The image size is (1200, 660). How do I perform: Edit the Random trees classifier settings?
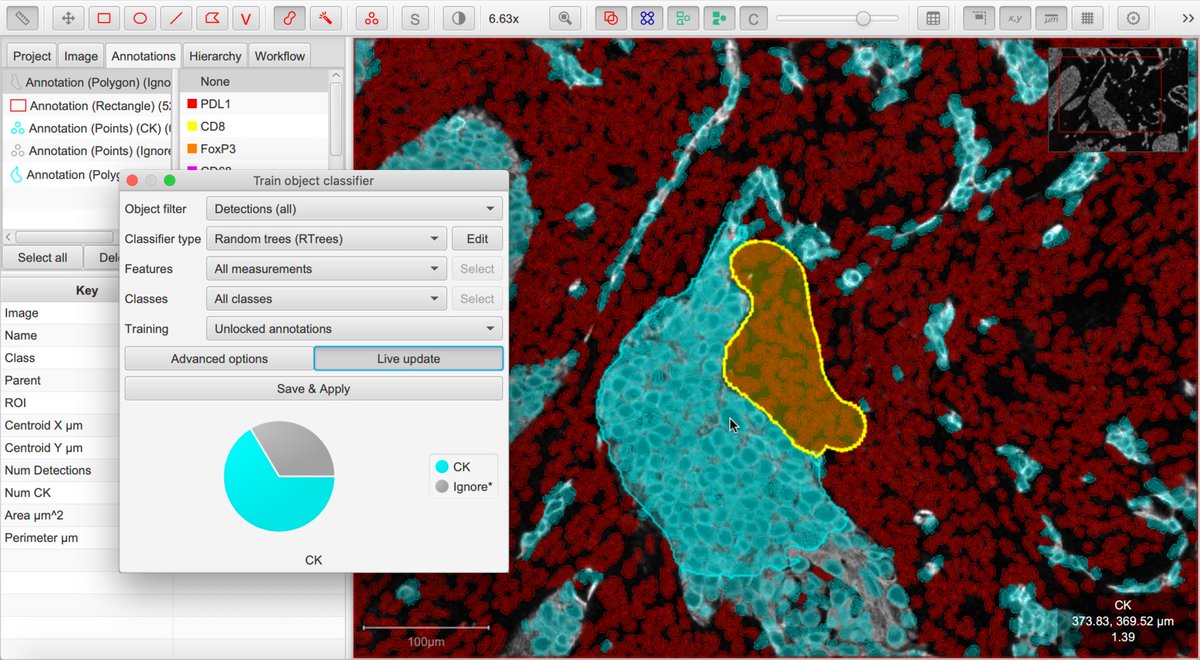477,238
